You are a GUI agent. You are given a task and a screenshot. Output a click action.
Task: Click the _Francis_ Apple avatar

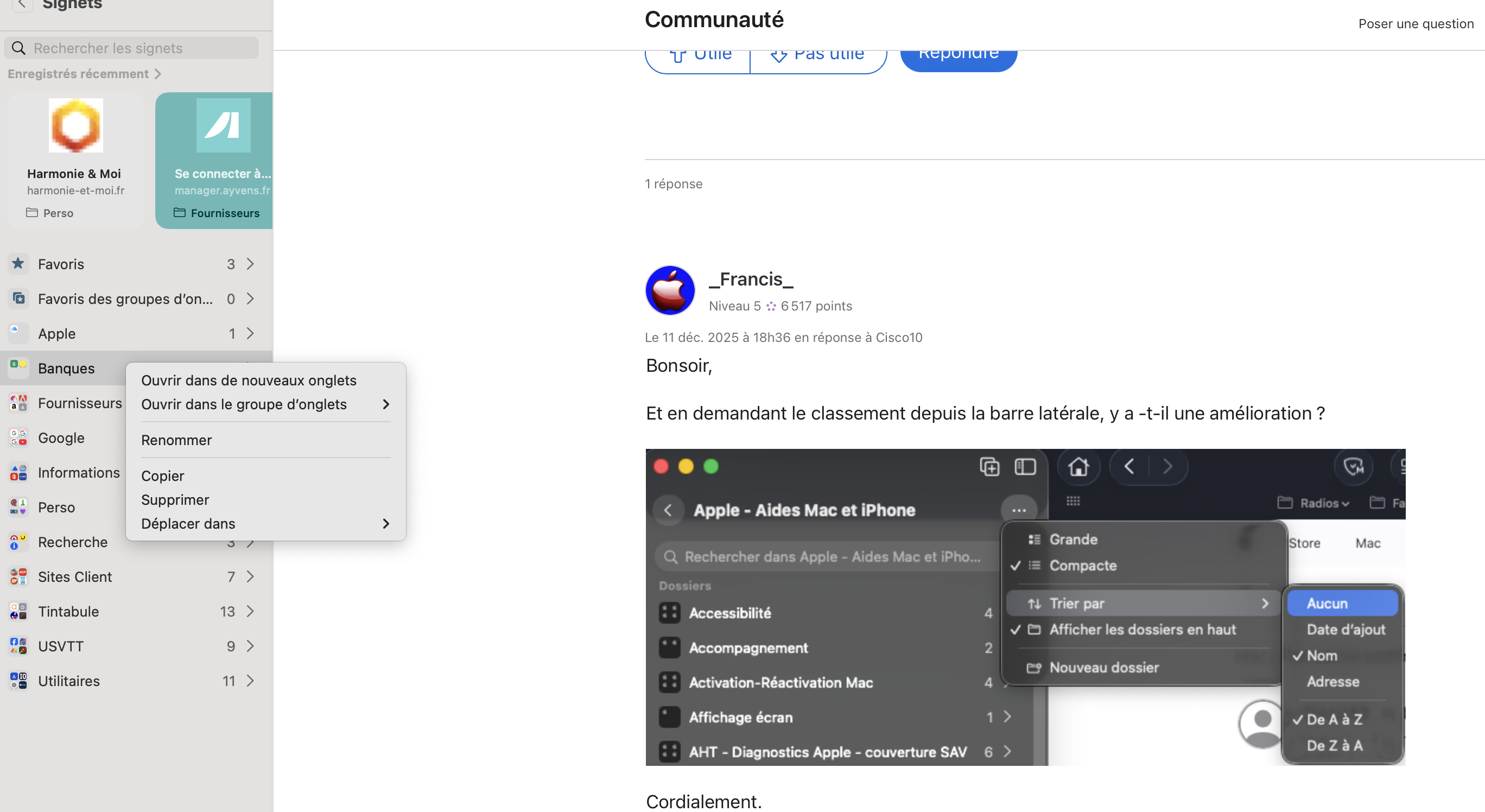pyautogui.click(x=670, y=290)
